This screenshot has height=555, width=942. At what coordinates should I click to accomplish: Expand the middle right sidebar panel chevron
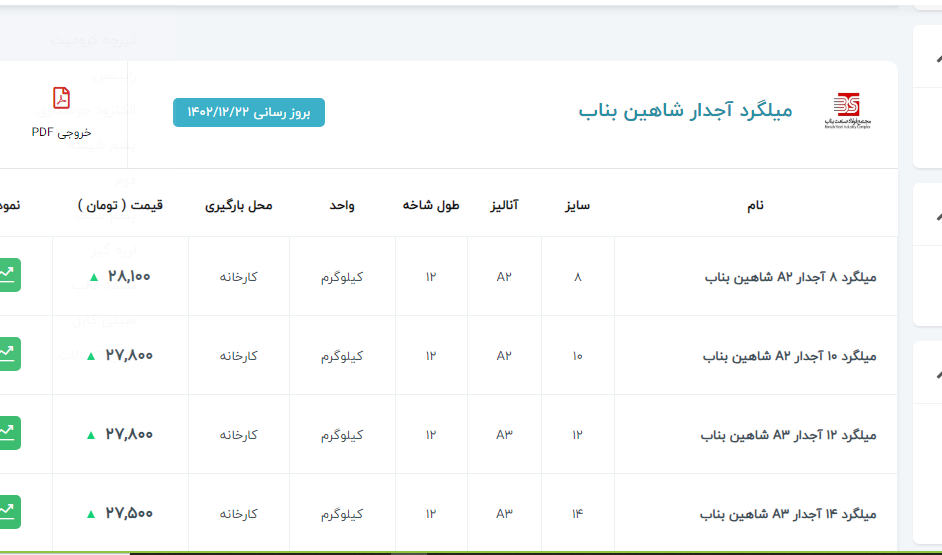(936, 218)
